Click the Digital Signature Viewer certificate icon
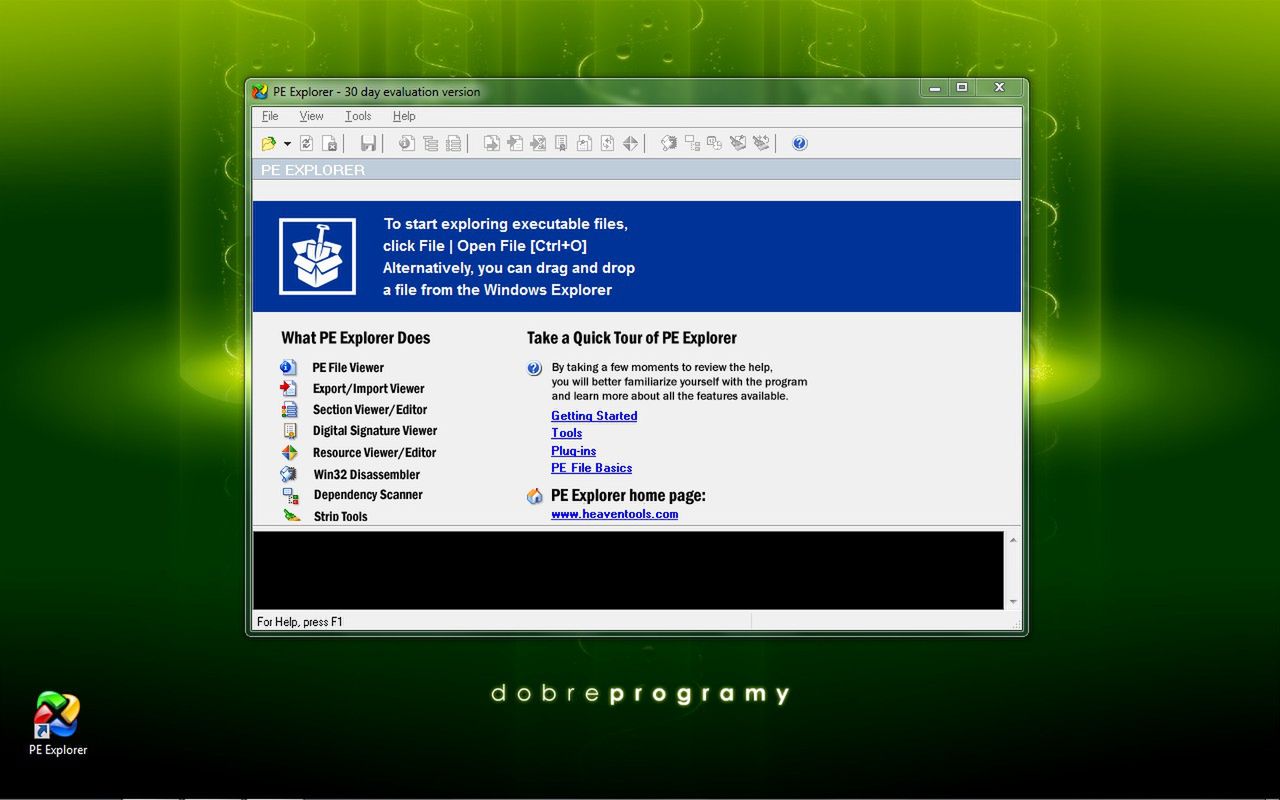1280x800 pixels. pyautogui.click(x=290, y=430)
